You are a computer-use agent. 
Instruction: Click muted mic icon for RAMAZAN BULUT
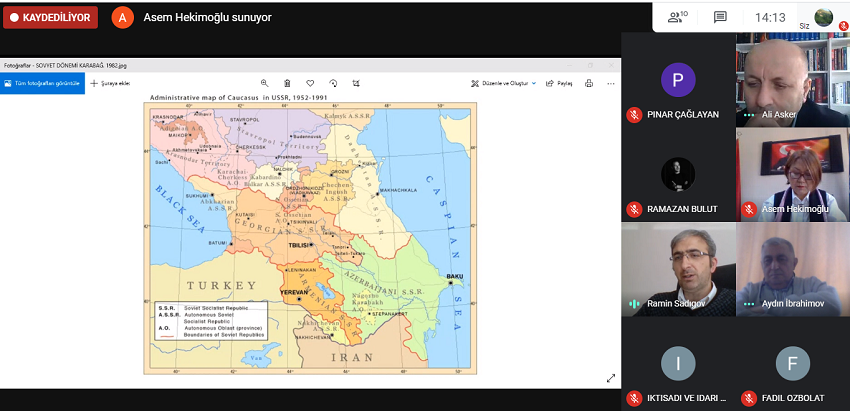tap(633, 209)
